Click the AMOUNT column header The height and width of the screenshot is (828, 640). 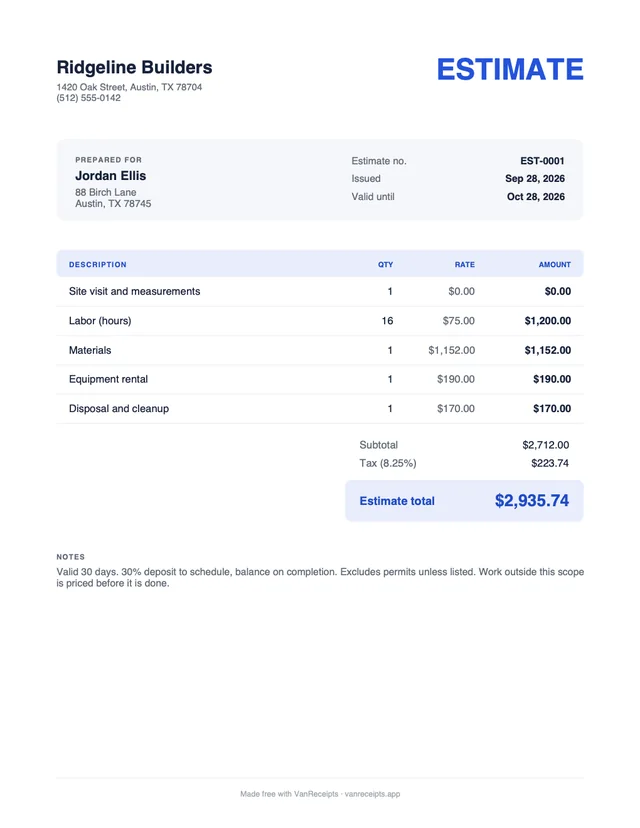pyautogui.click(x=554, y=265)
